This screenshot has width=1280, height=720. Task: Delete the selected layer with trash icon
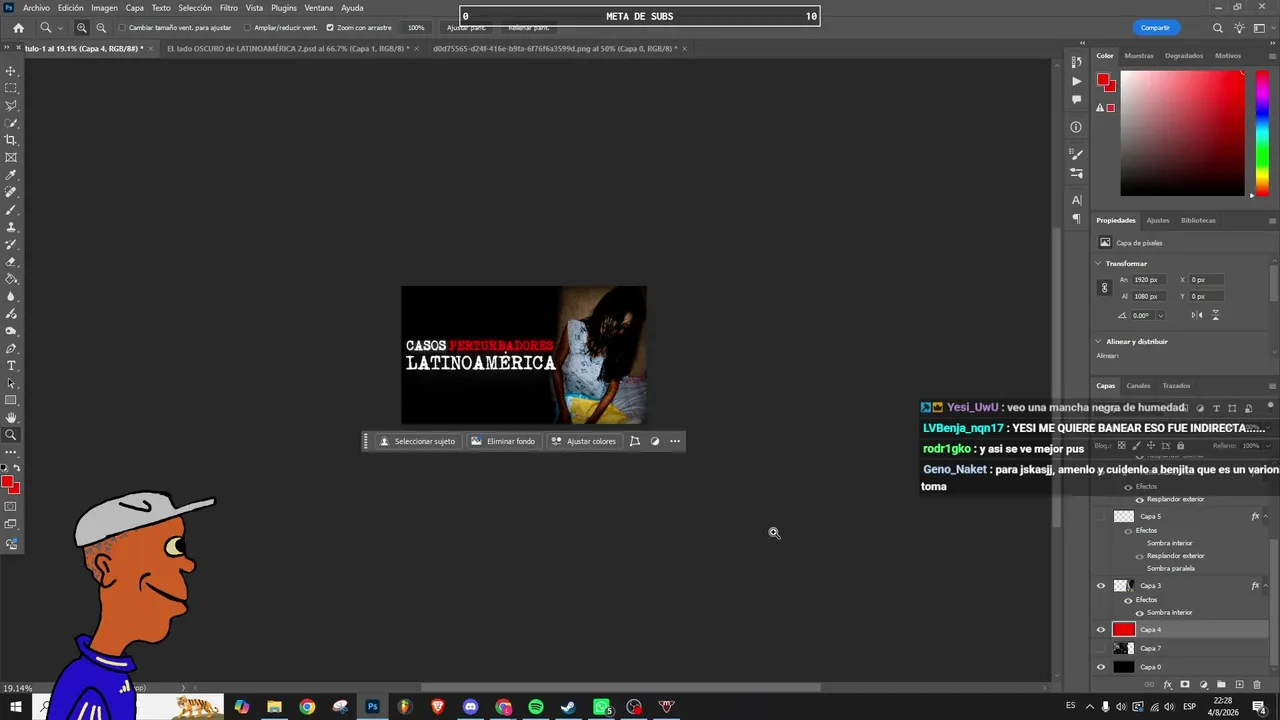coord(1258,685)
